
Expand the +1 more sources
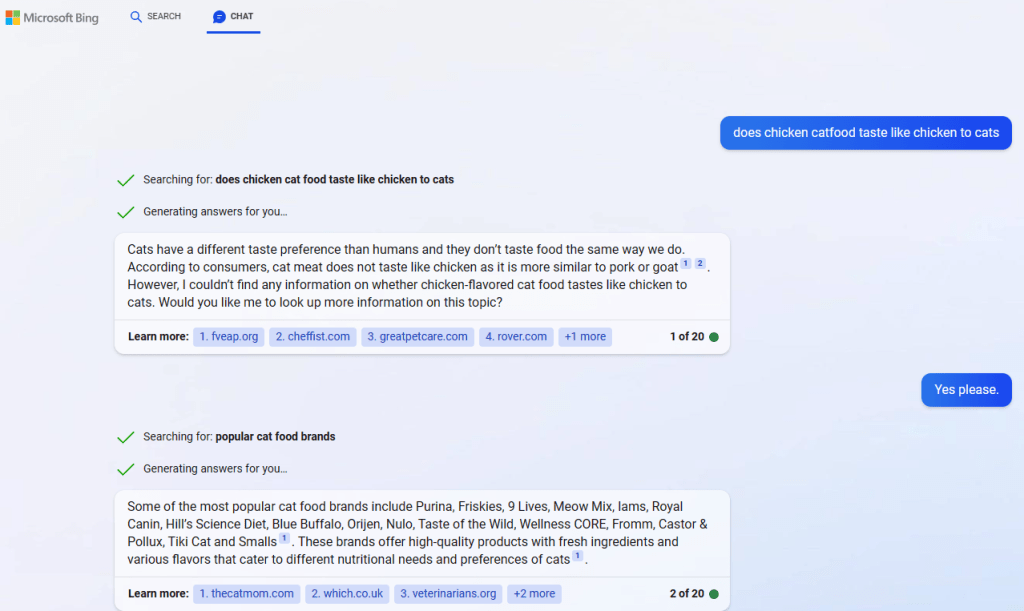pos(585,337)
